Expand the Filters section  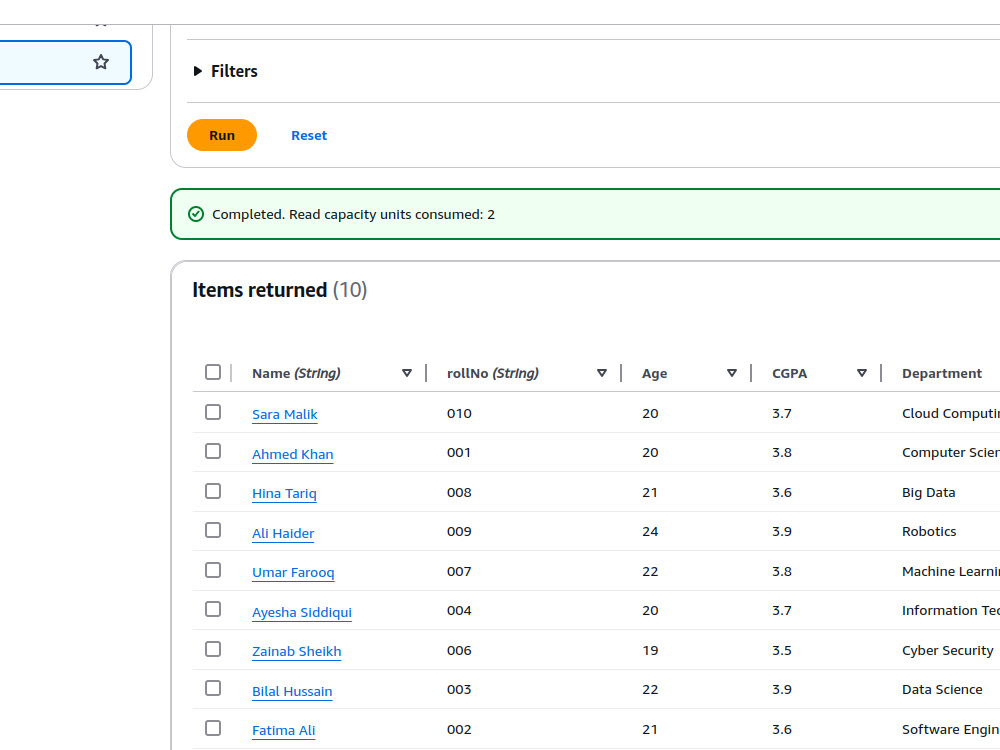click(x=225, y=71)
